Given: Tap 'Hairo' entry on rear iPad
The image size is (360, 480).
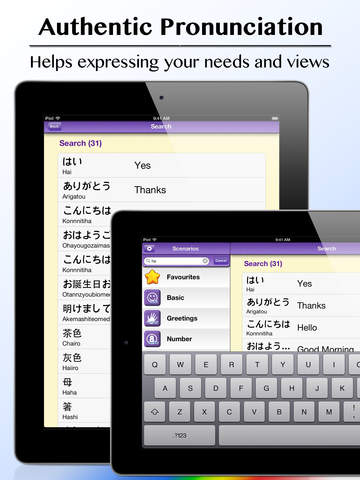Looking at the screenshot, I should point(85,362).
